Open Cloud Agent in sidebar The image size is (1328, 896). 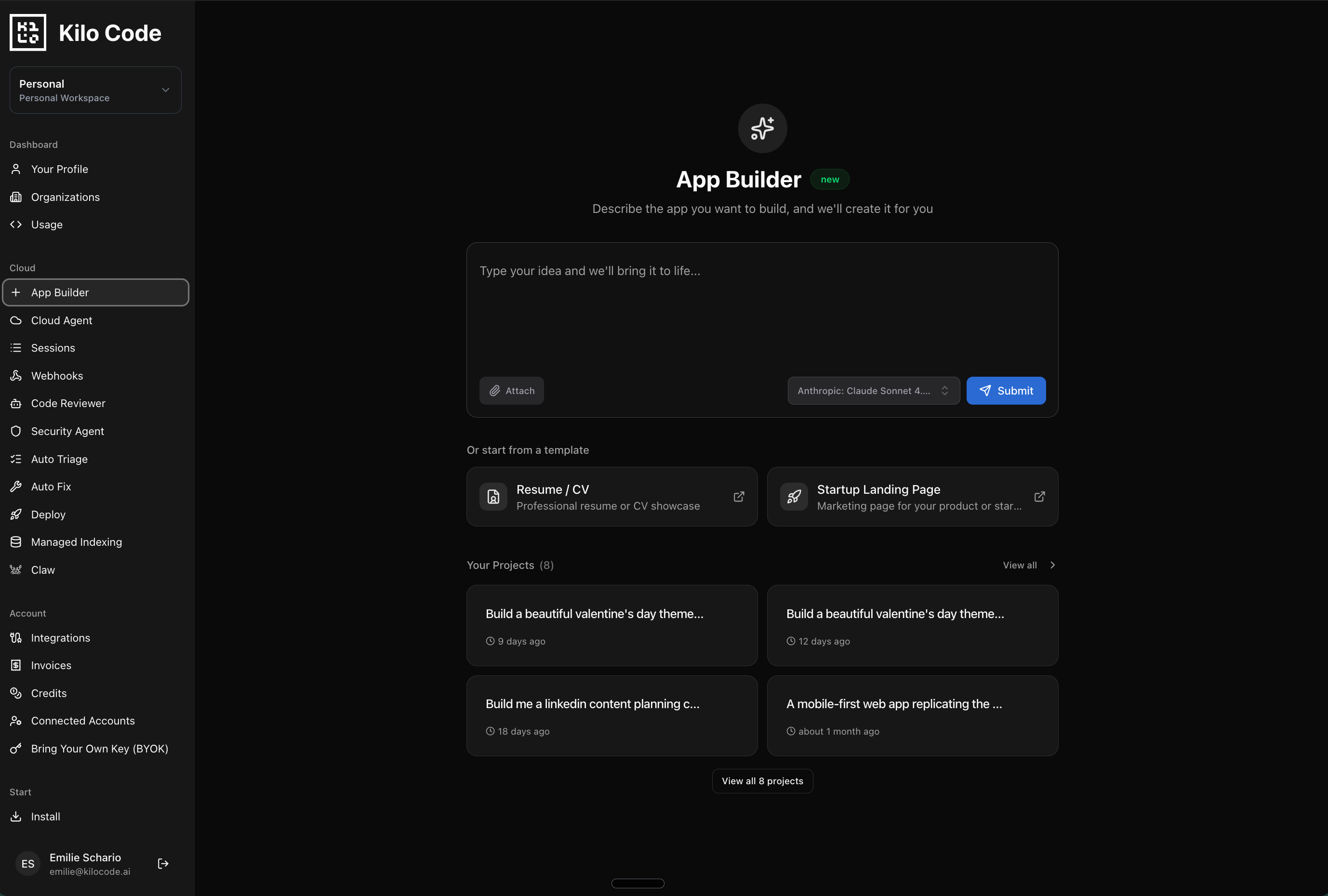pos(62,320)
